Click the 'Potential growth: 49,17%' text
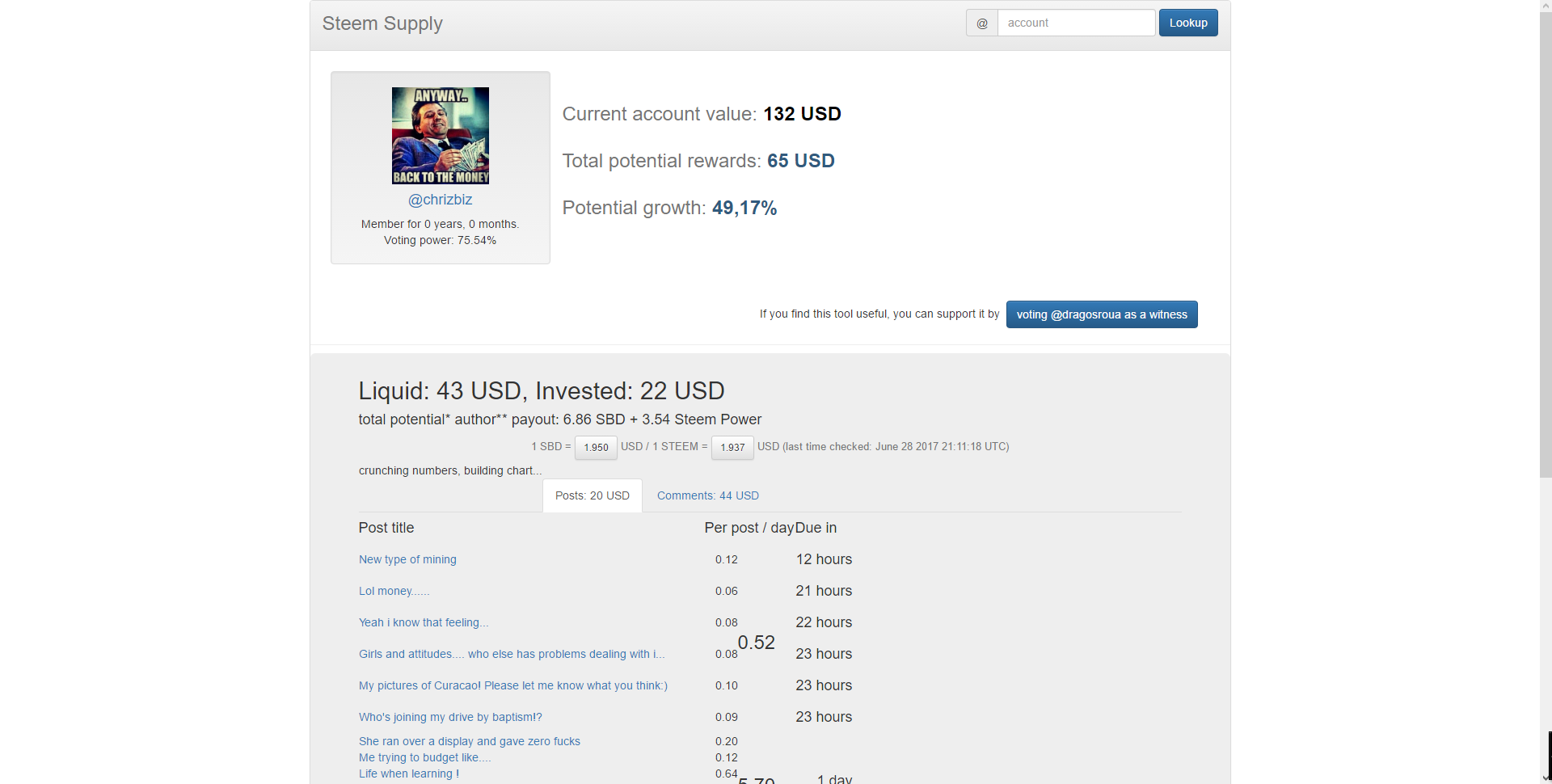Image resolution: width=1552 pixels, height=784 pixels. [x=669, y=208]
